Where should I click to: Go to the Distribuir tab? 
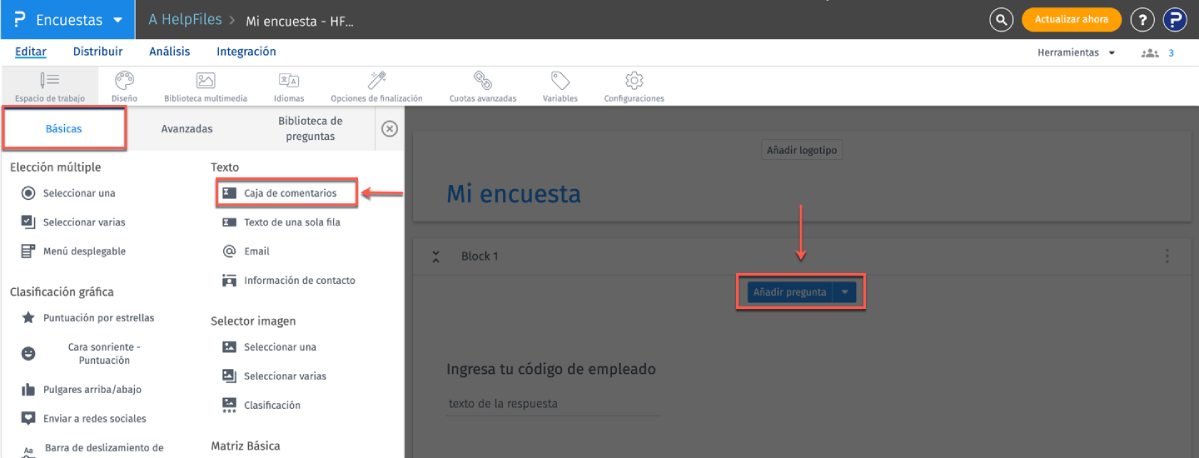(98, 52)
